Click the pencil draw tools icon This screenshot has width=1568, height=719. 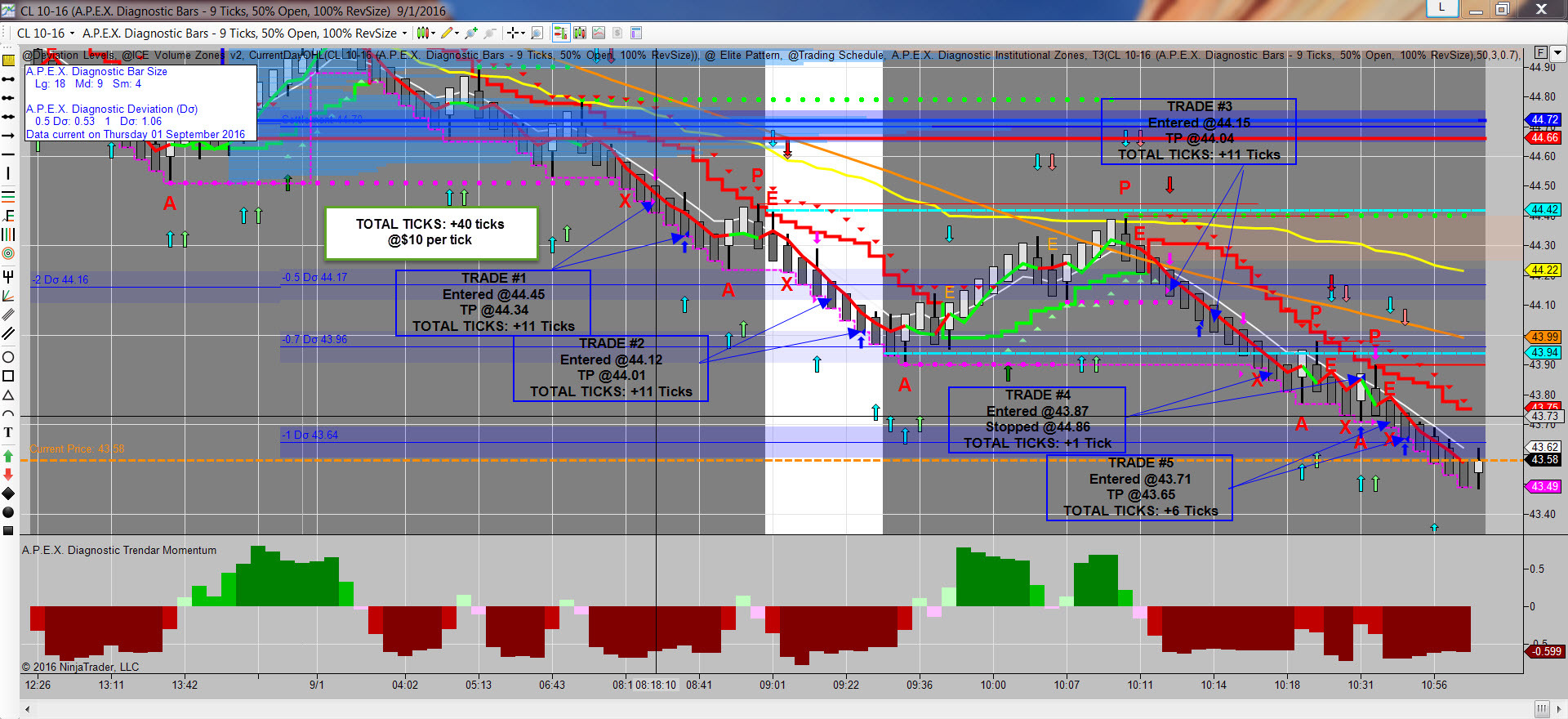(446, 33)
